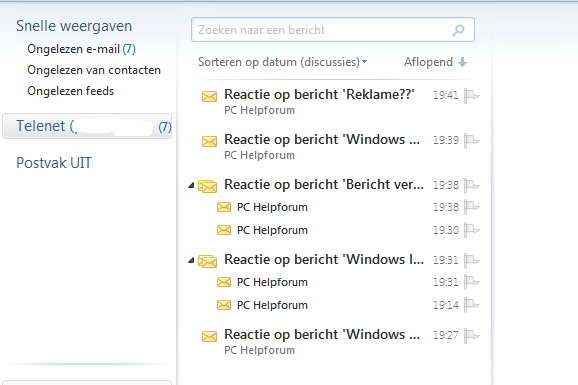
Task: Click the Snelle weergaven heading
Action: click(74, 26)
